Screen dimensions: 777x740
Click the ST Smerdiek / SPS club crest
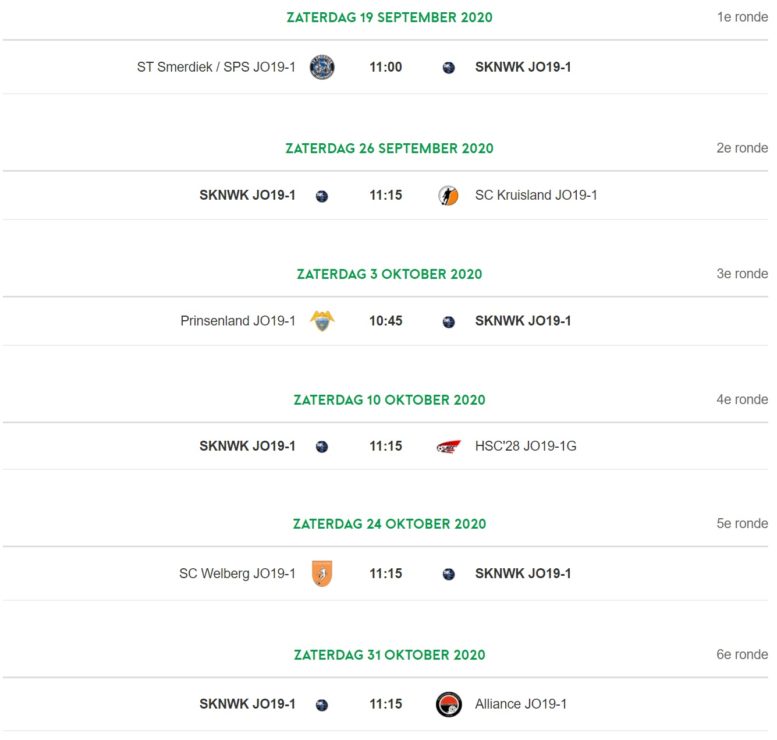[322, 67]
